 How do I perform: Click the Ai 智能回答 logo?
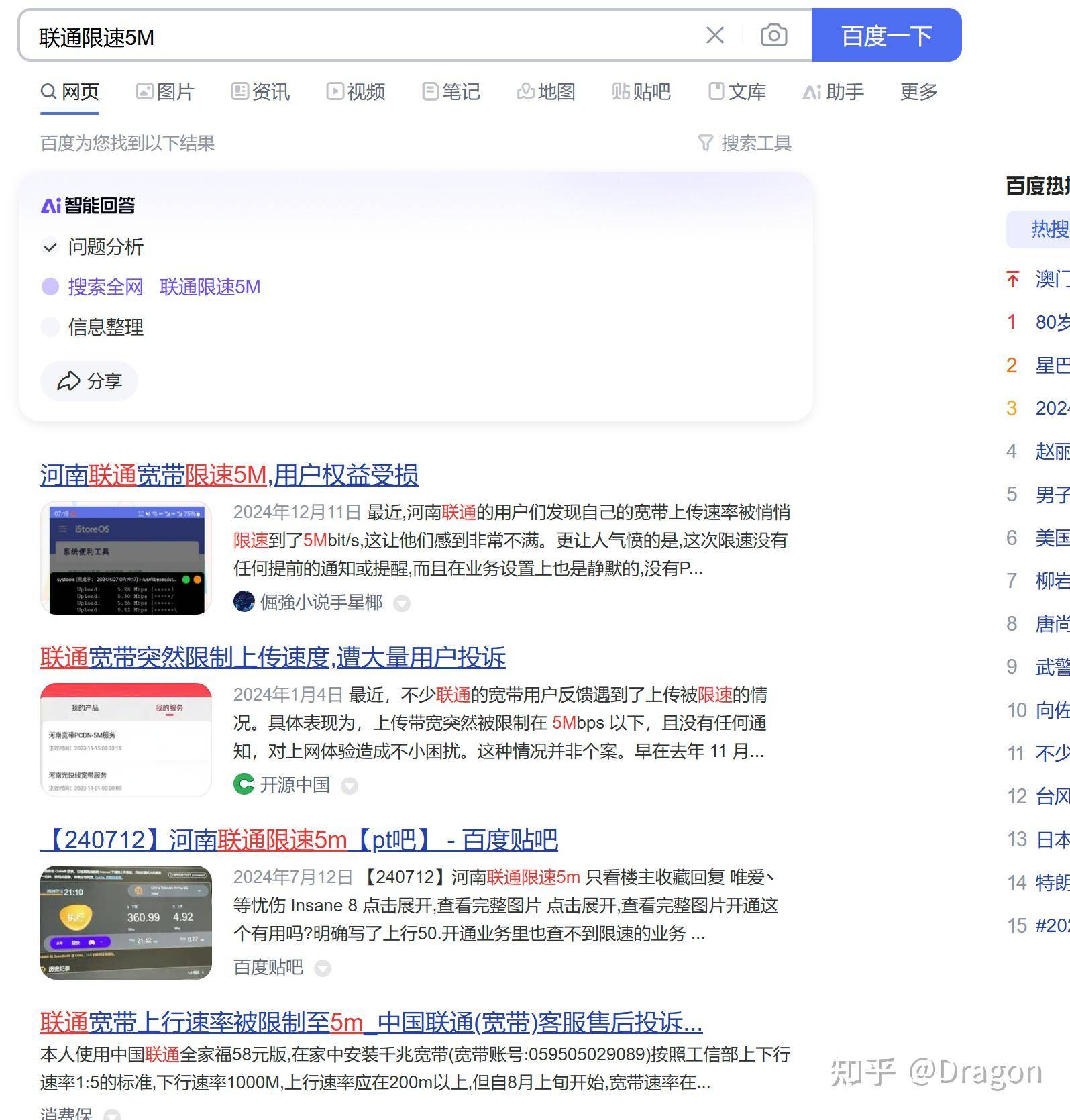88,205
